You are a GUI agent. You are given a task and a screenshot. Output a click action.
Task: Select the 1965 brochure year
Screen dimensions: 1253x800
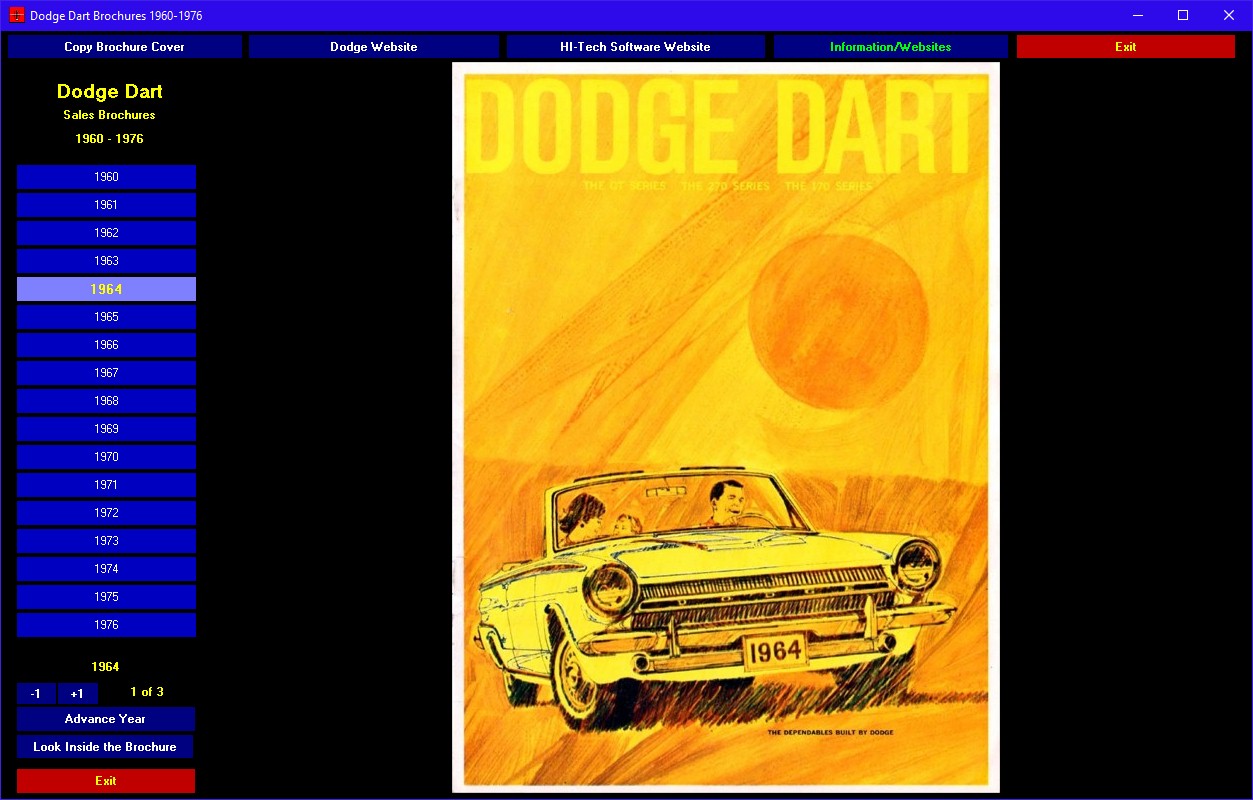[x=106, y=317]
